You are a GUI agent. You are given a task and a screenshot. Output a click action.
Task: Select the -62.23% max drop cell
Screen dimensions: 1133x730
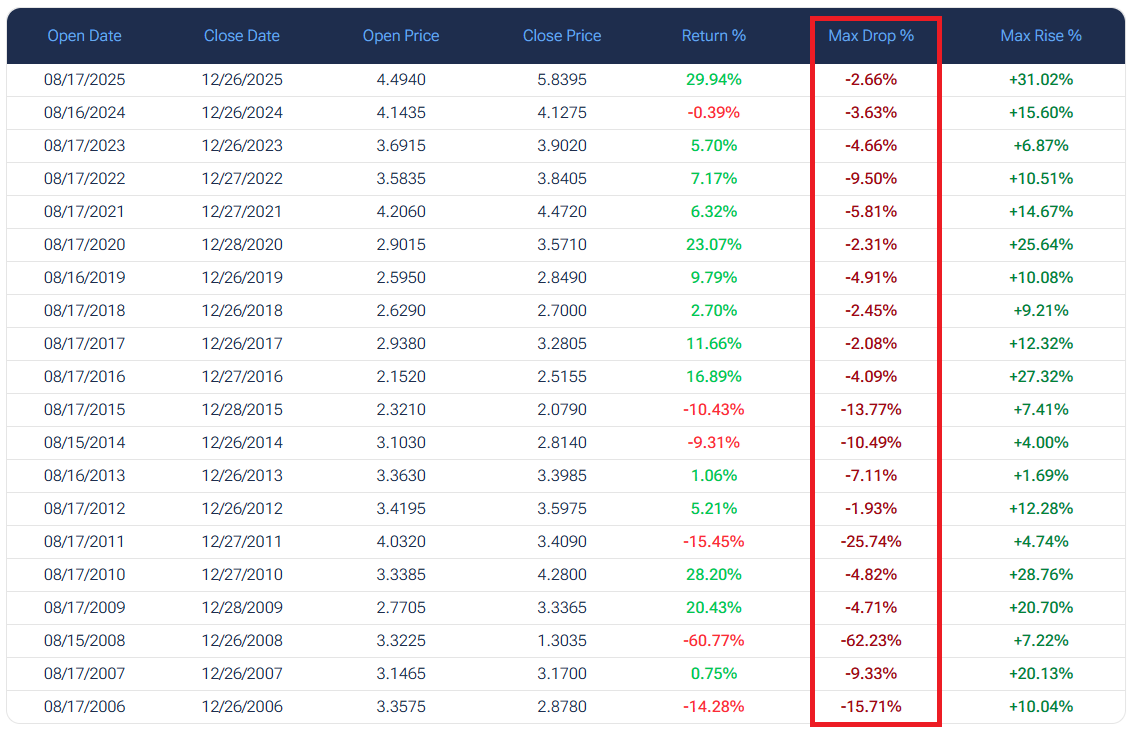pyautogui.click(x=871, y=640)
